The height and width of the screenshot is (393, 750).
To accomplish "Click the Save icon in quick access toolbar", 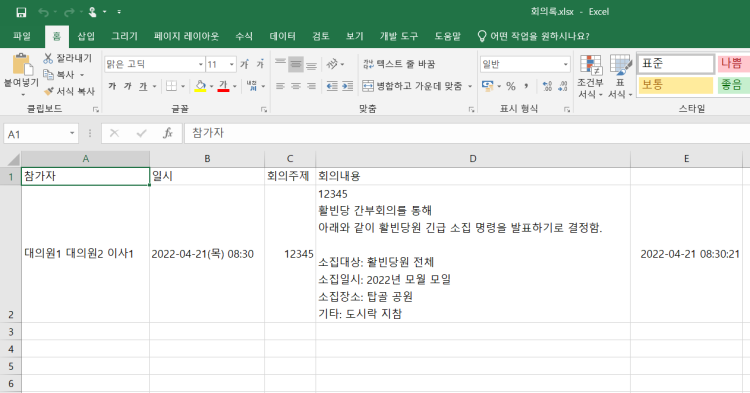I will [21, 12].
